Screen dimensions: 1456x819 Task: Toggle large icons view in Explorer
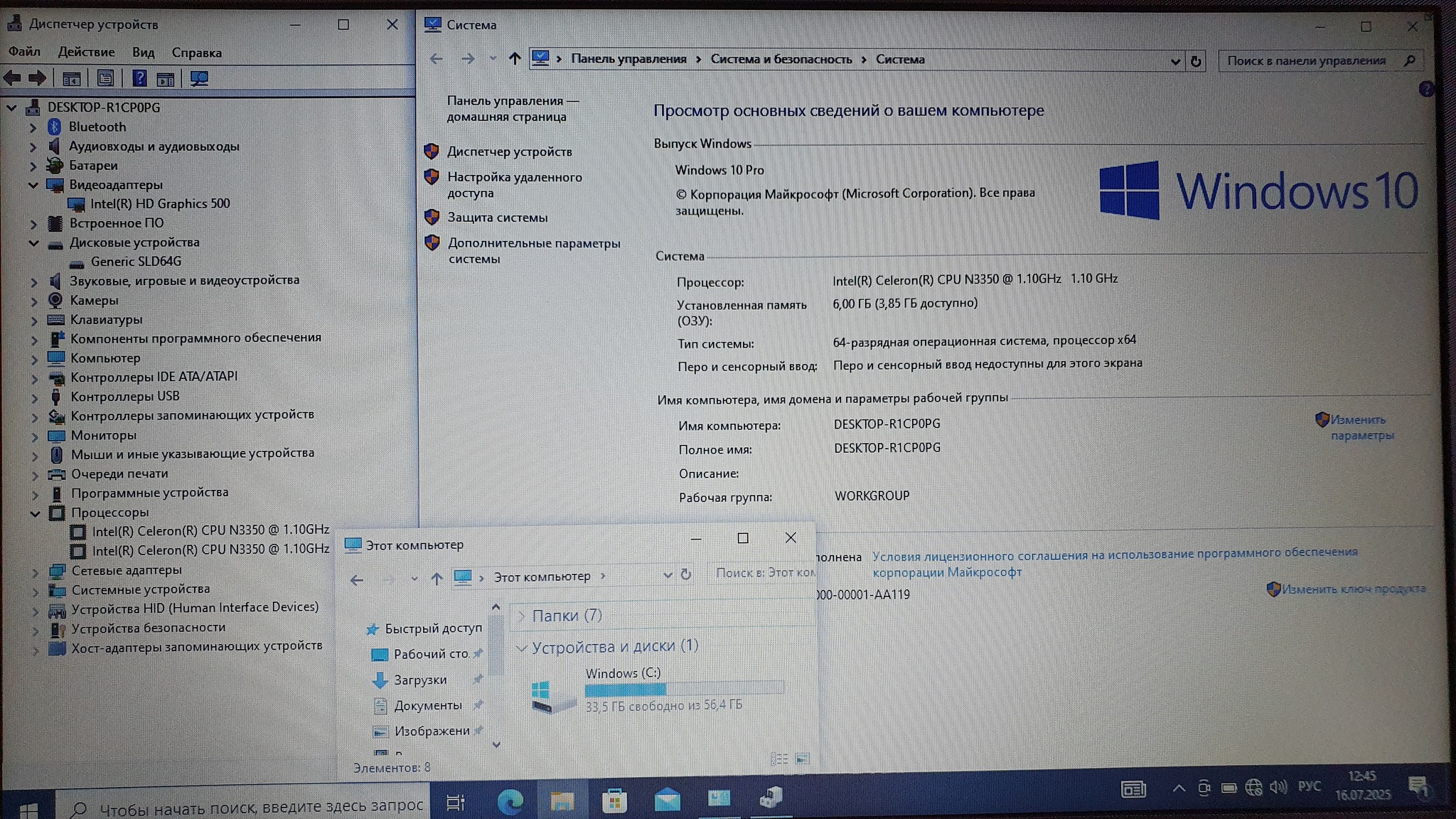pyautogui.click(x=803, y=759)
